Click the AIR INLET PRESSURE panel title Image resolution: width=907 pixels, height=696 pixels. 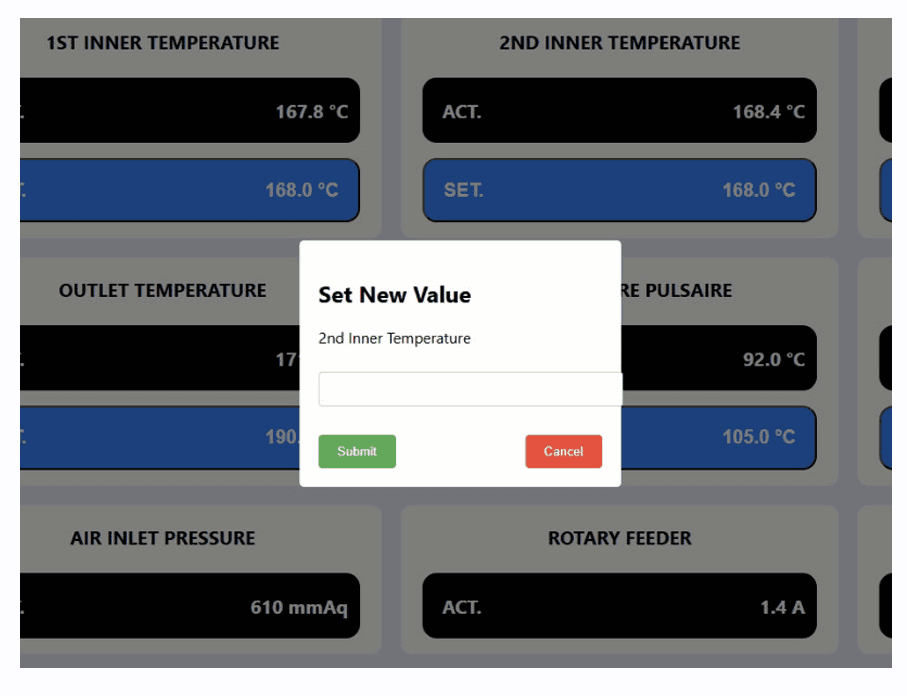point(163,538)
